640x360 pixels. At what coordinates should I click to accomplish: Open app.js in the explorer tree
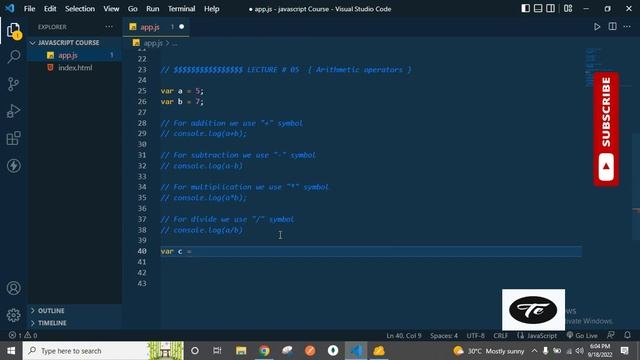click(x=68, y=55)
